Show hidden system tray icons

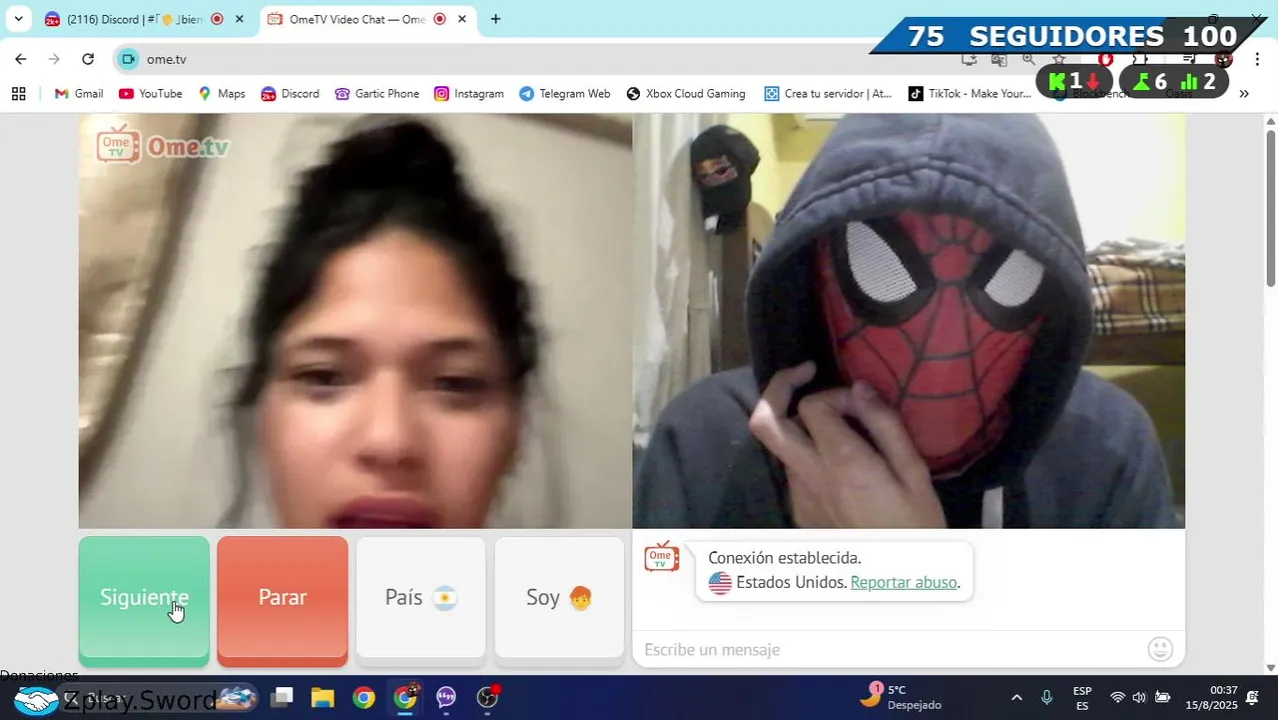point(1017,697)
